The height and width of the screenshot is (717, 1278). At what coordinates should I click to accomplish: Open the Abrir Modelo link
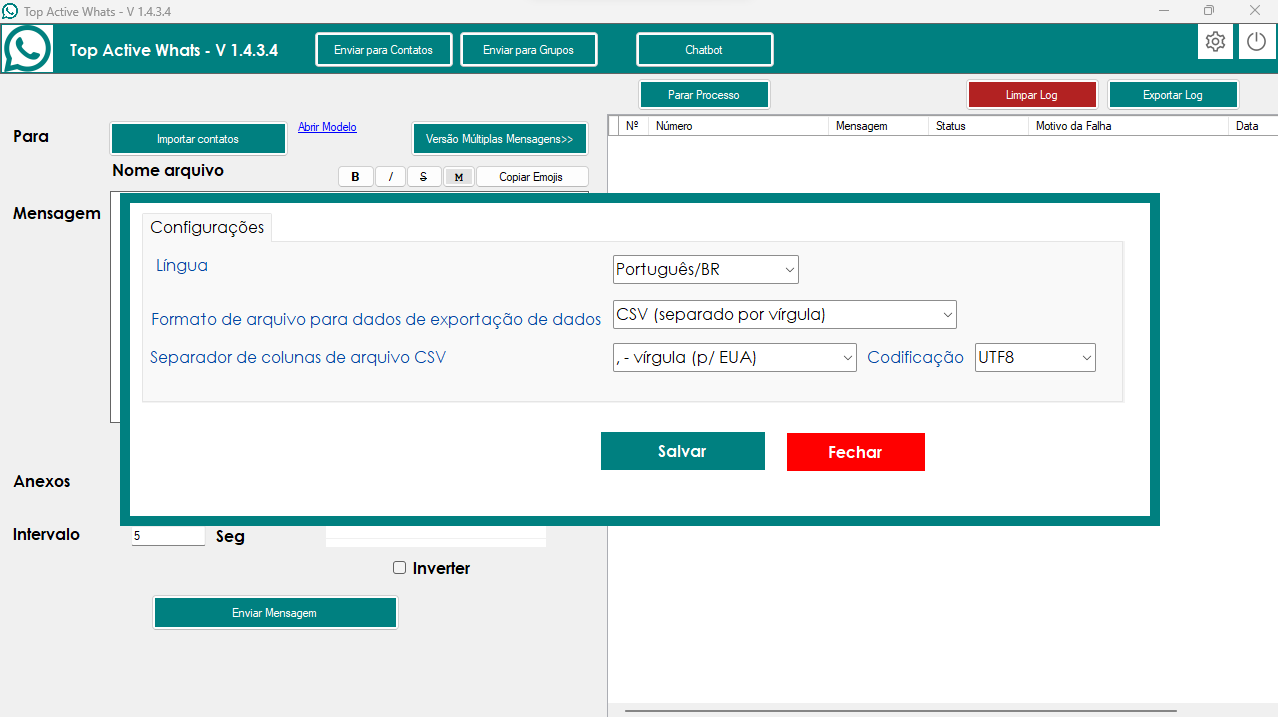click(x=327, y=127)
